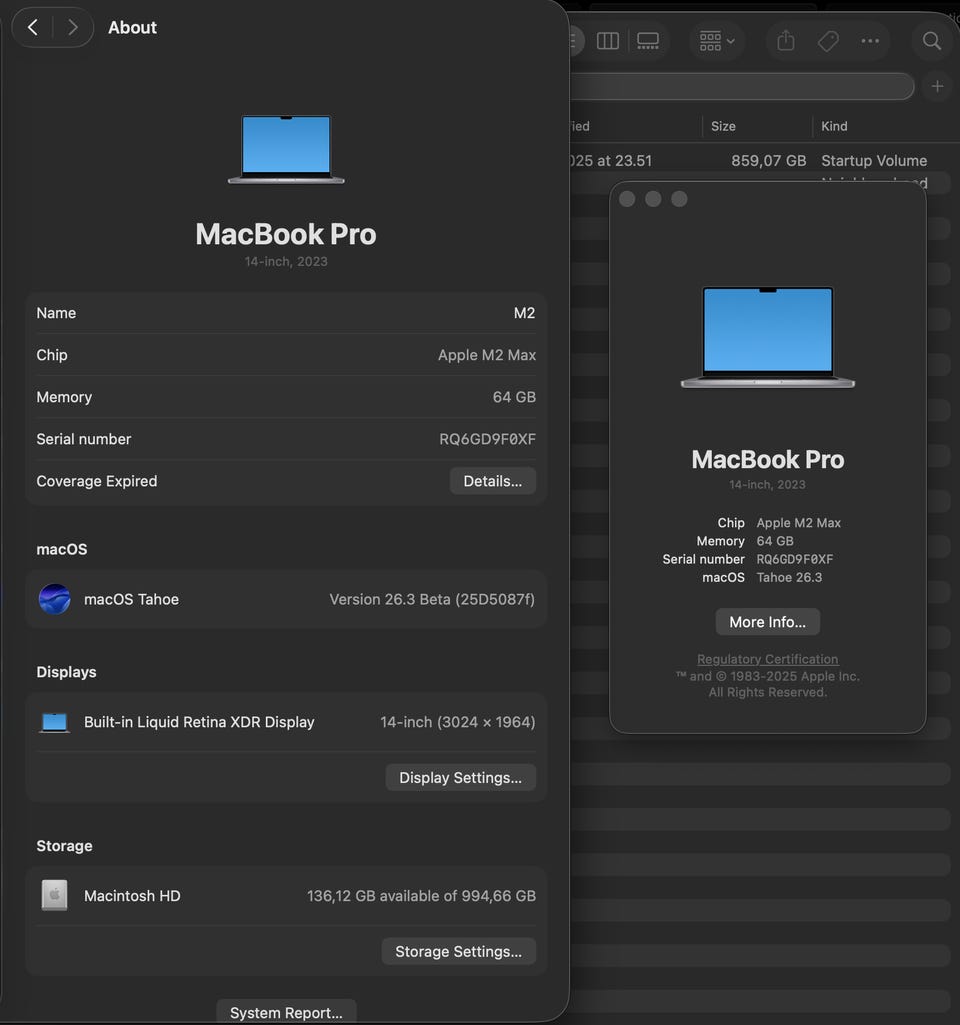The width and height of the screenshot is (960, 1025).
Task: Open Finder group-by dropdown
Action: tap(717, 41)
